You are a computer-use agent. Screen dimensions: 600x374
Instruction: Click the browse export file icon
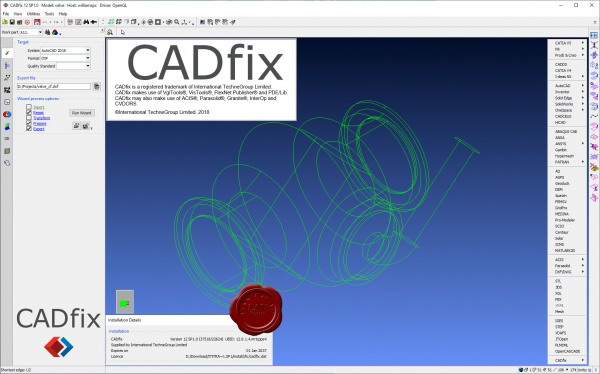[96, 87]
